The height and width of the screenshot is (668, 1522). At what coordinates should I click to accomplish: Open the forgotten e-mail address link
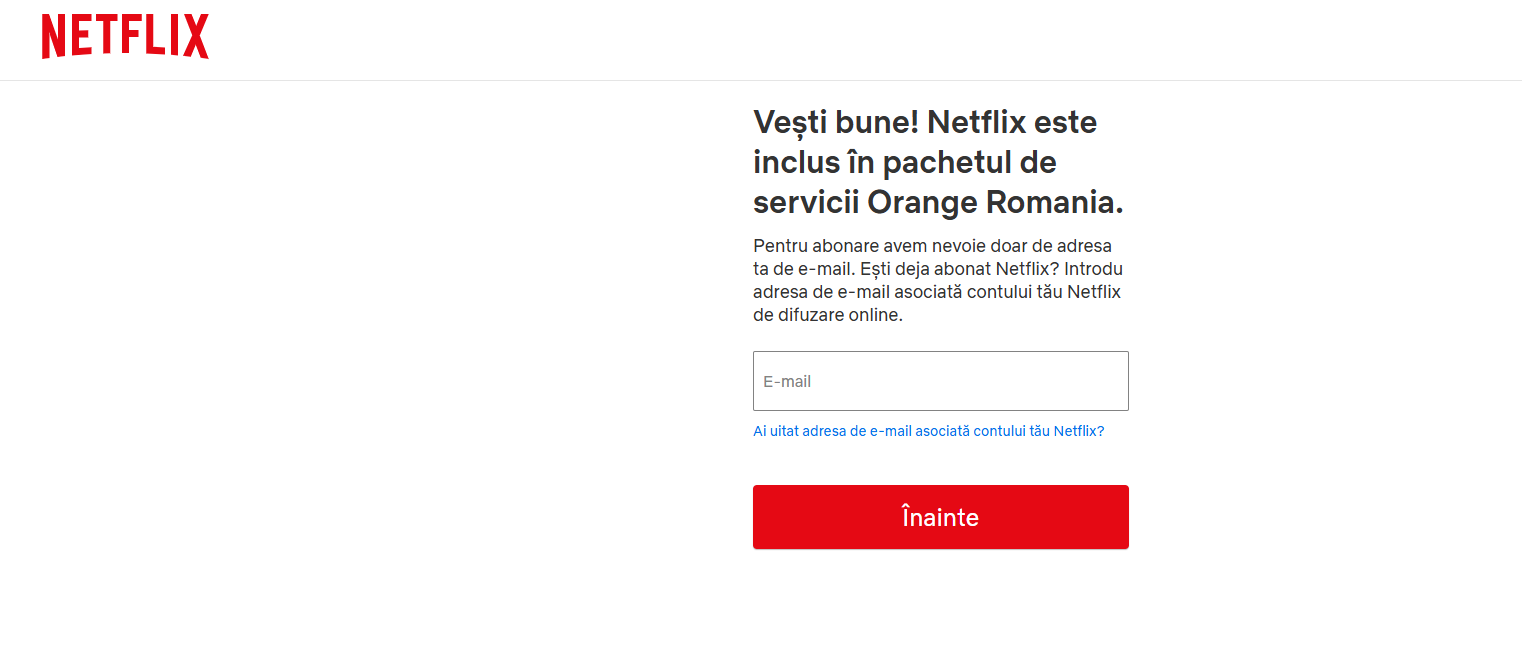928,431
